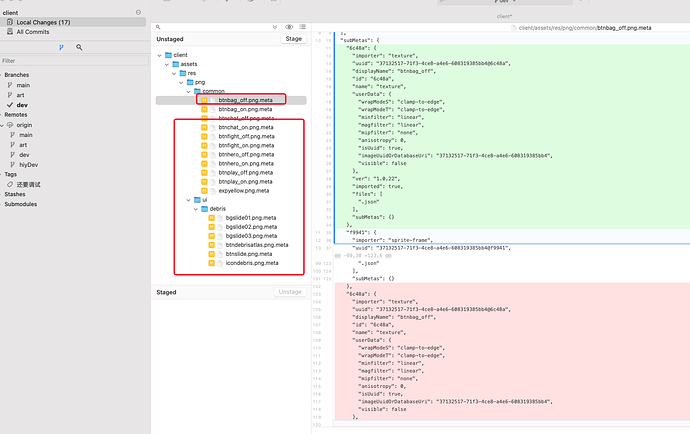Click the png folder icon
The image size is (690, 434).
(x=190, y=82)
